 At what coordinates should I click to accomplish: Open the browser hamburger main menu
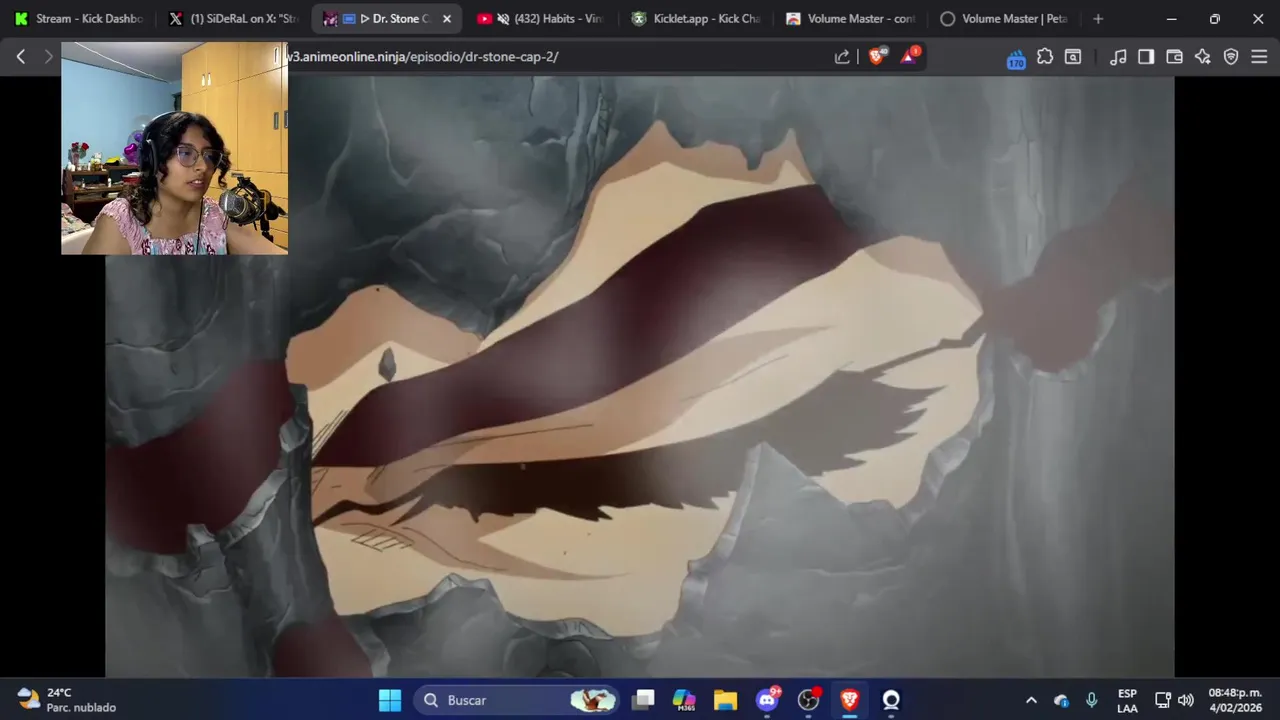(1259, 57)
